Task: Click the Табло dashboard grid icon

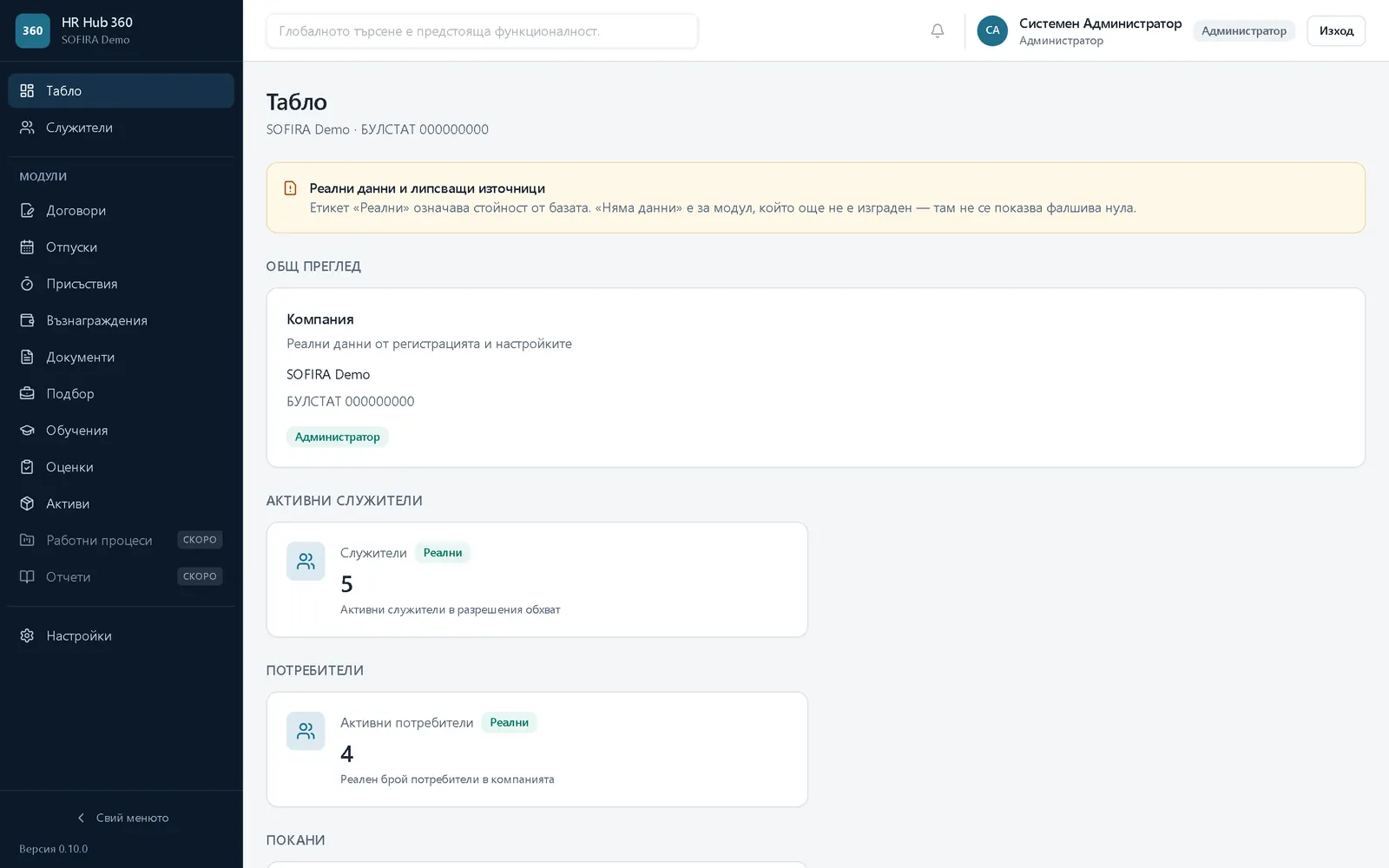Action: [27, 90]
